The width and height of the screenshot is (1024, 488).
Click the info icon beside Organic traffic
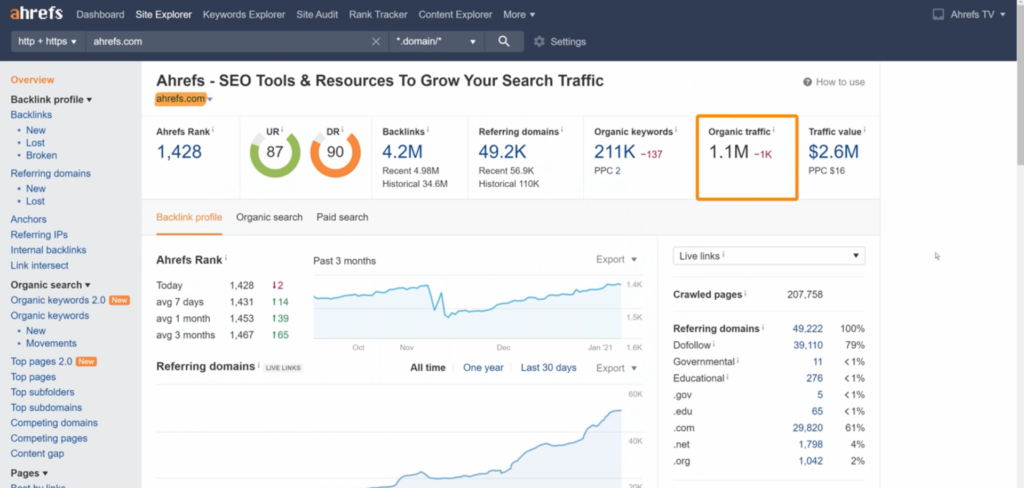774,131
